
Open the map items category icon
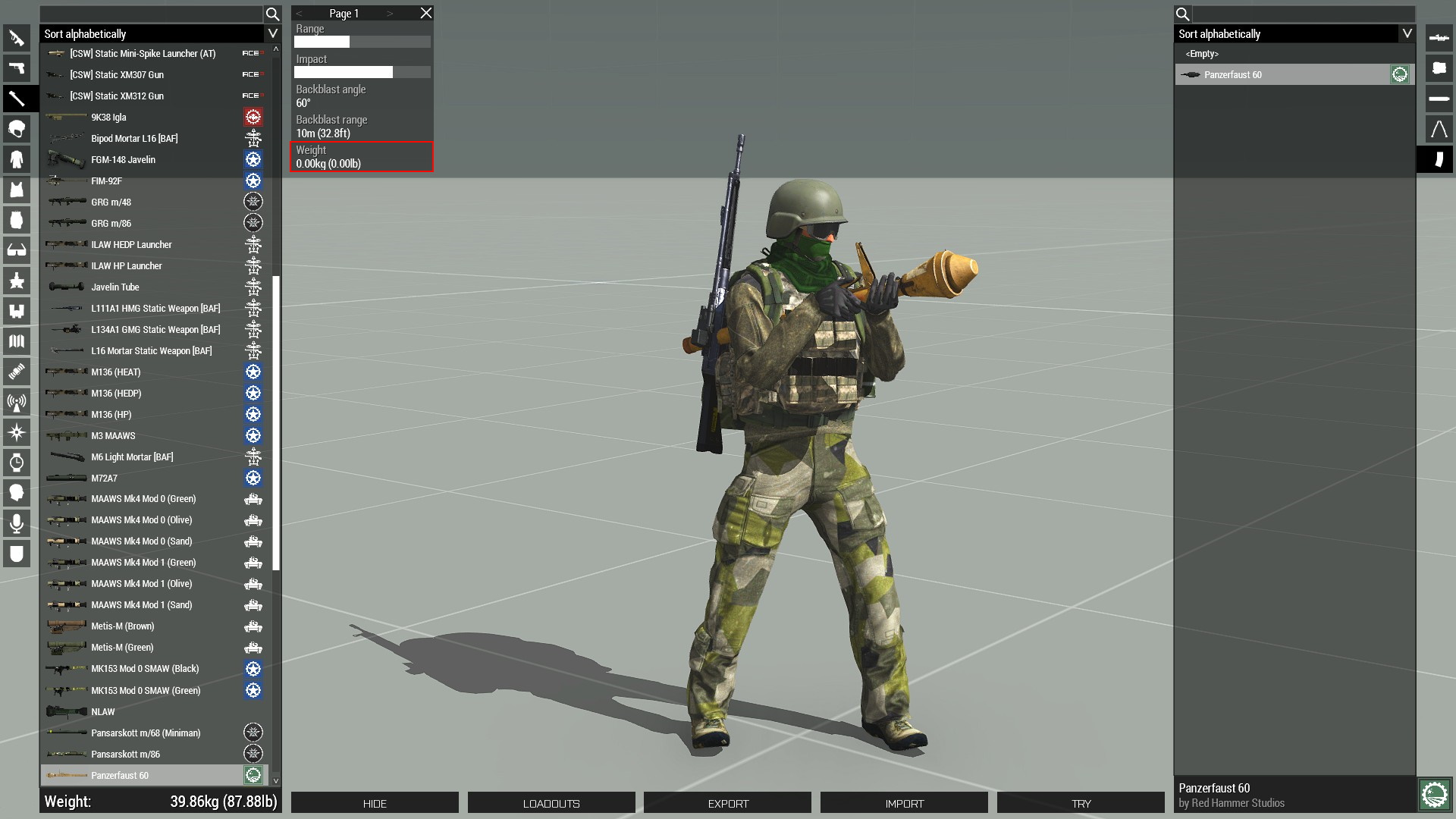17,341
